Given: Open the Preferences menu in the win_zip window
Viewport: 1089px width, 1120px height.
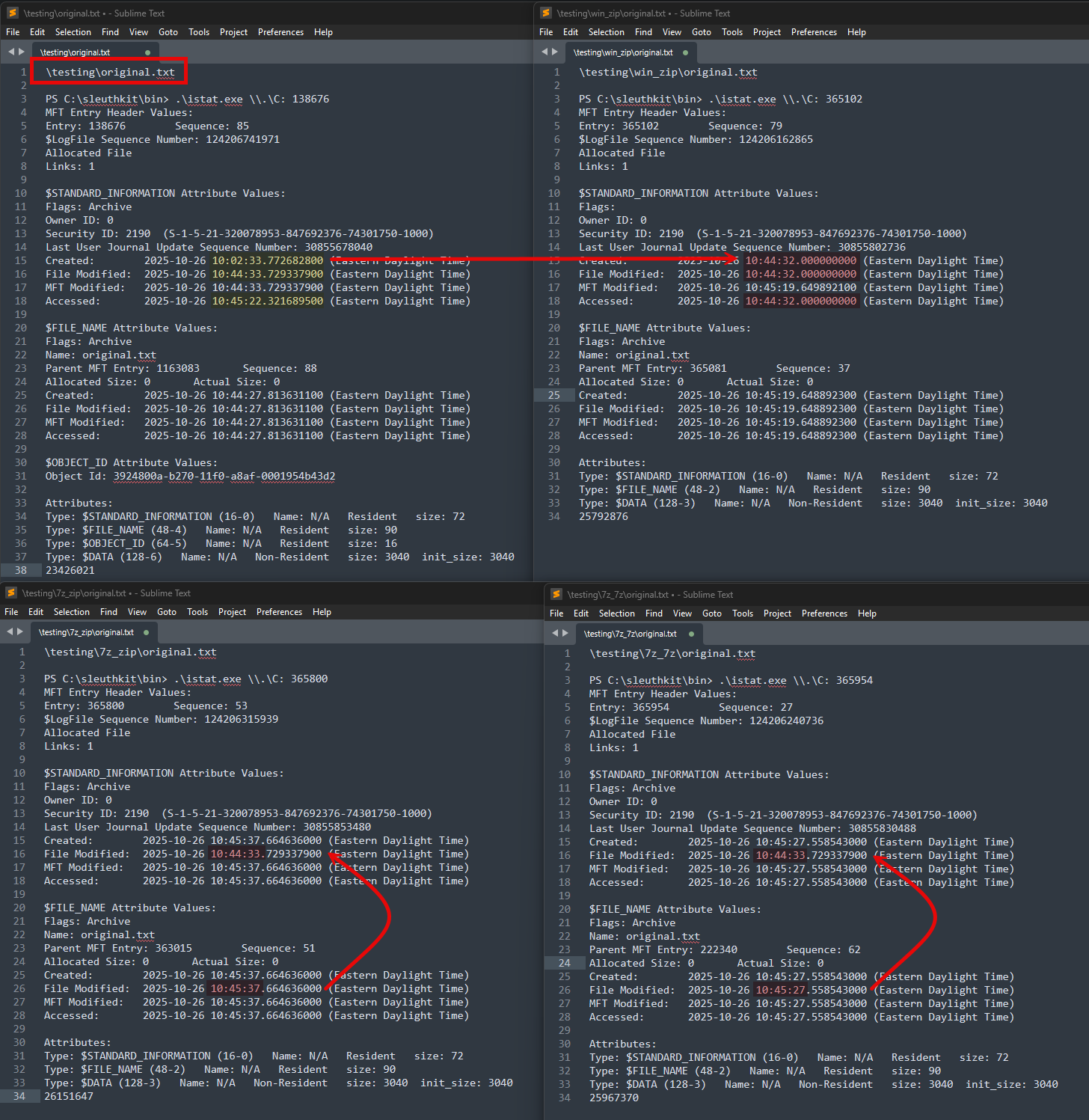Looking at the screenshot, I should pyautogui.click(x=814, y=32).
